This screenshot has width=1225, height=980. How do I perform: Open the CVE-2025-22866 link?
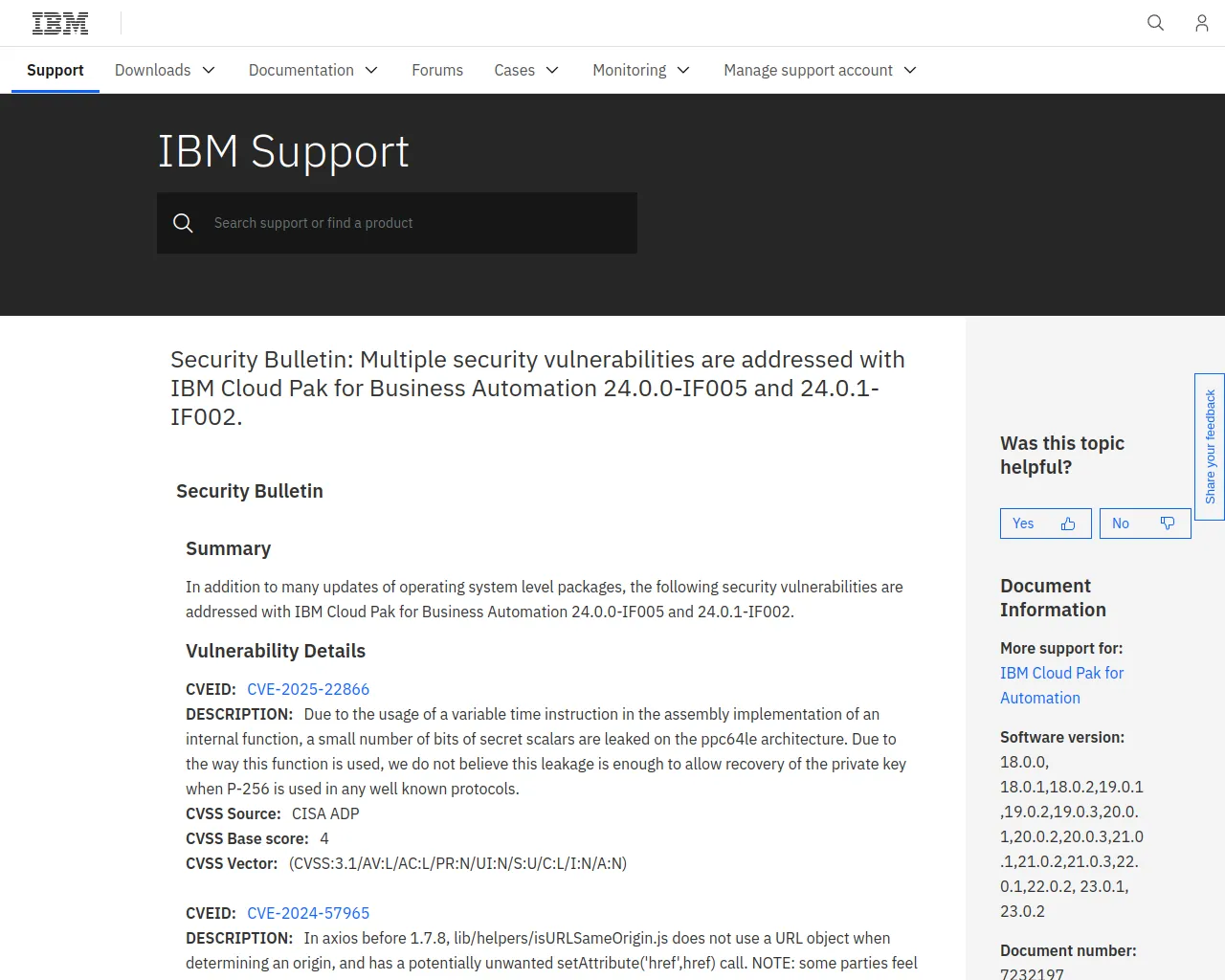pos(308,689)
